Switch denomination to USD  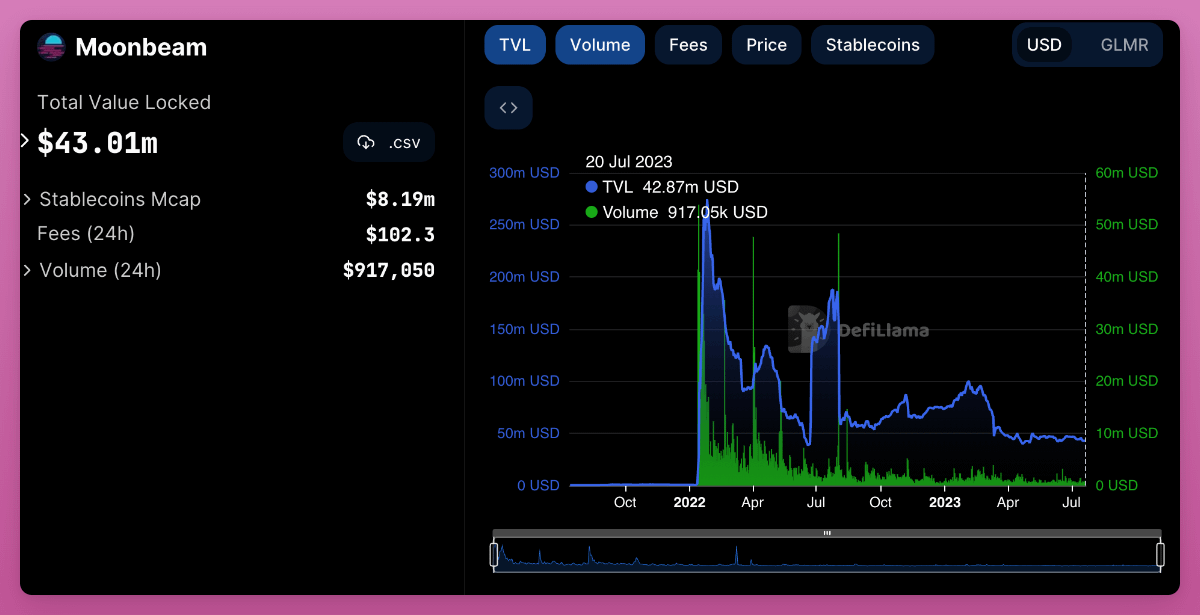coord(1044,45)
